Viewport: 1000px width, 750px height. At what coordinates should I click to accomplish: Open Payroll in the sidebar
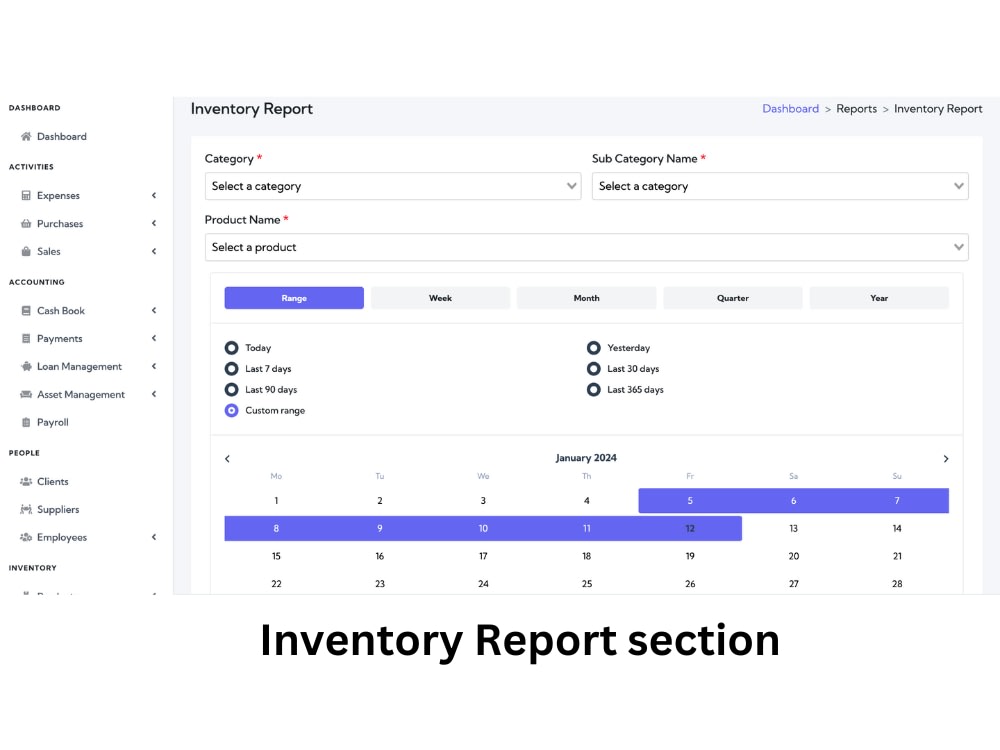click(x=52, y=422)
